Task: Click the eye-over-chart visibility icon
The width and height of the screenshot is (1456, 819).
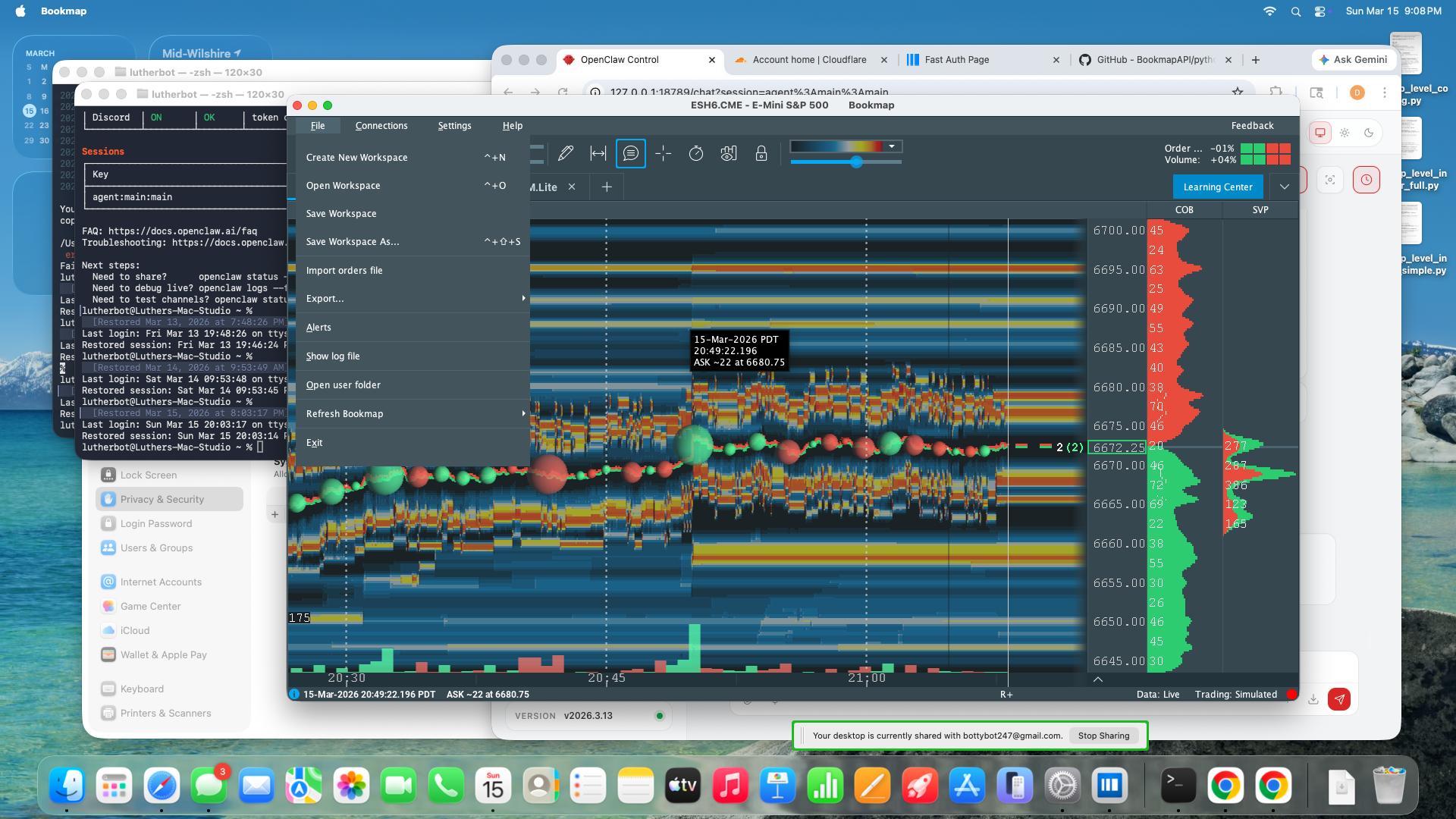Action: 728,154
